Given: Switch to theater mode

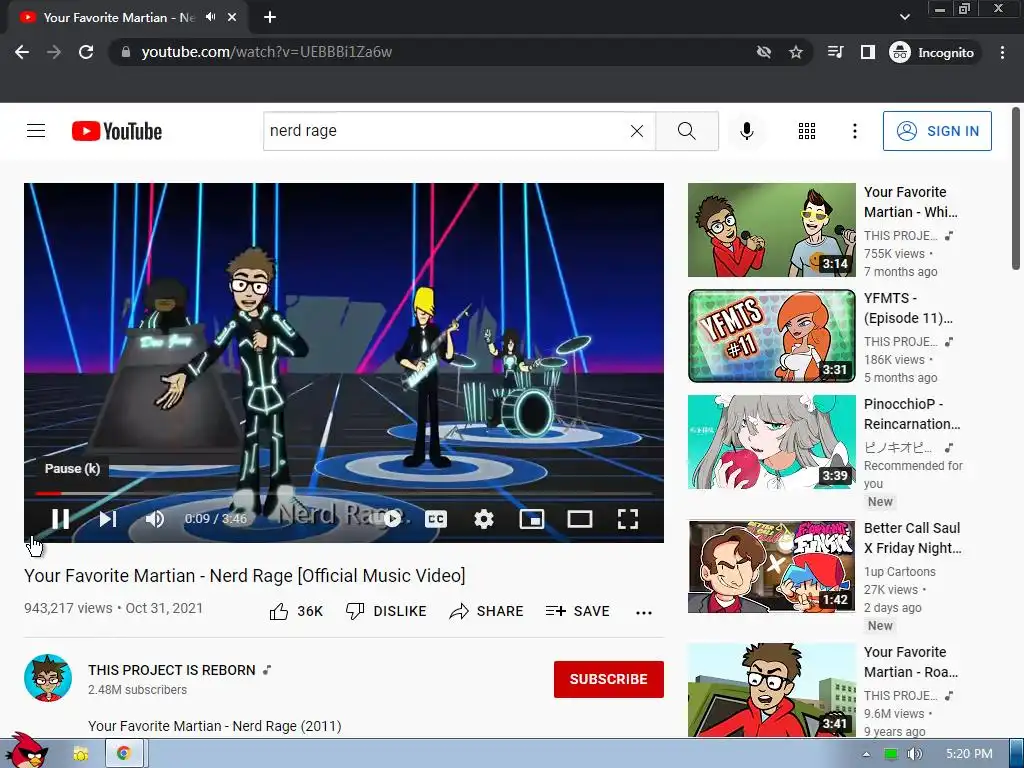Looking at the screenshot, I should (579, 519).
